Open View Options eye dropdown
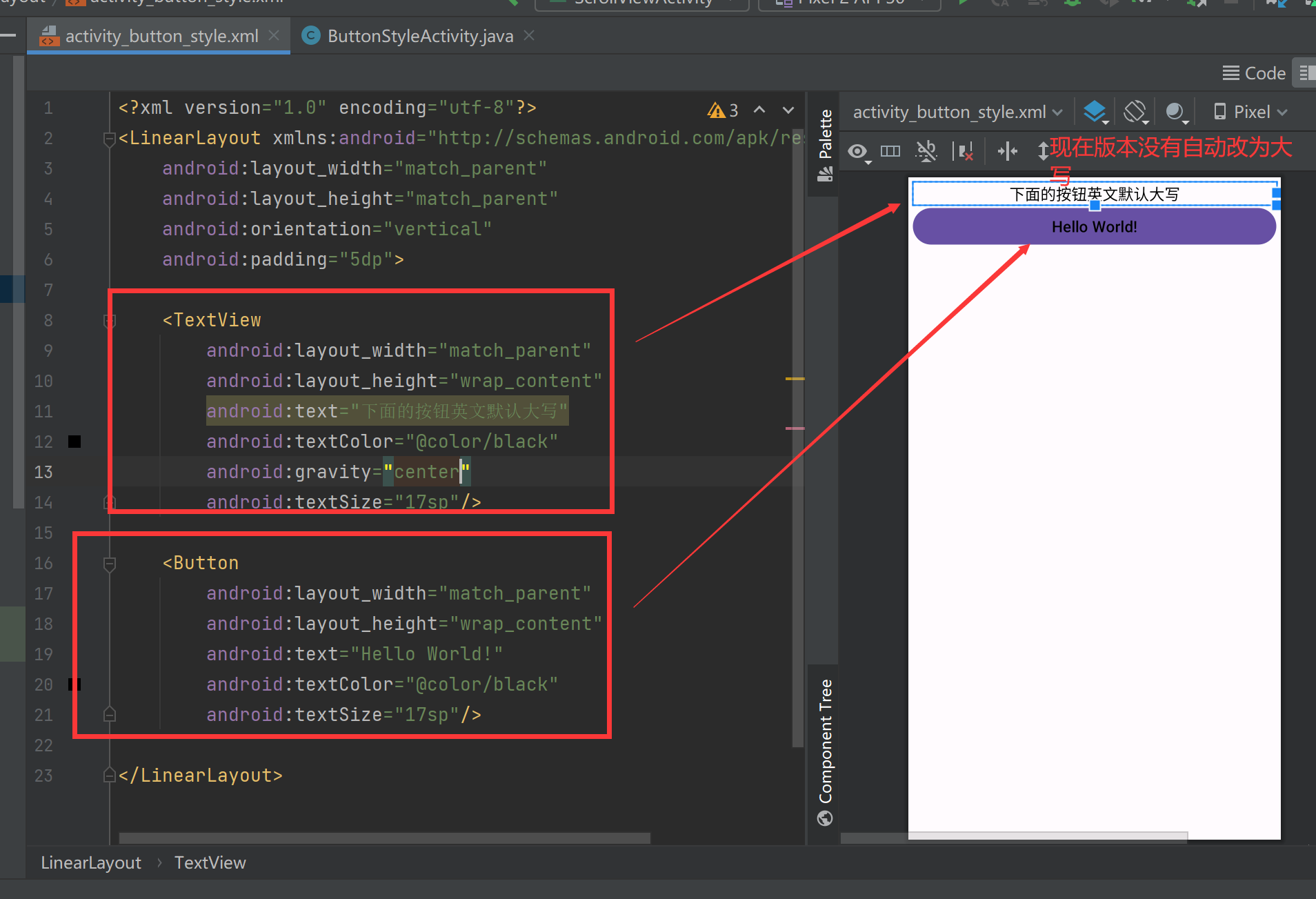 859,151
